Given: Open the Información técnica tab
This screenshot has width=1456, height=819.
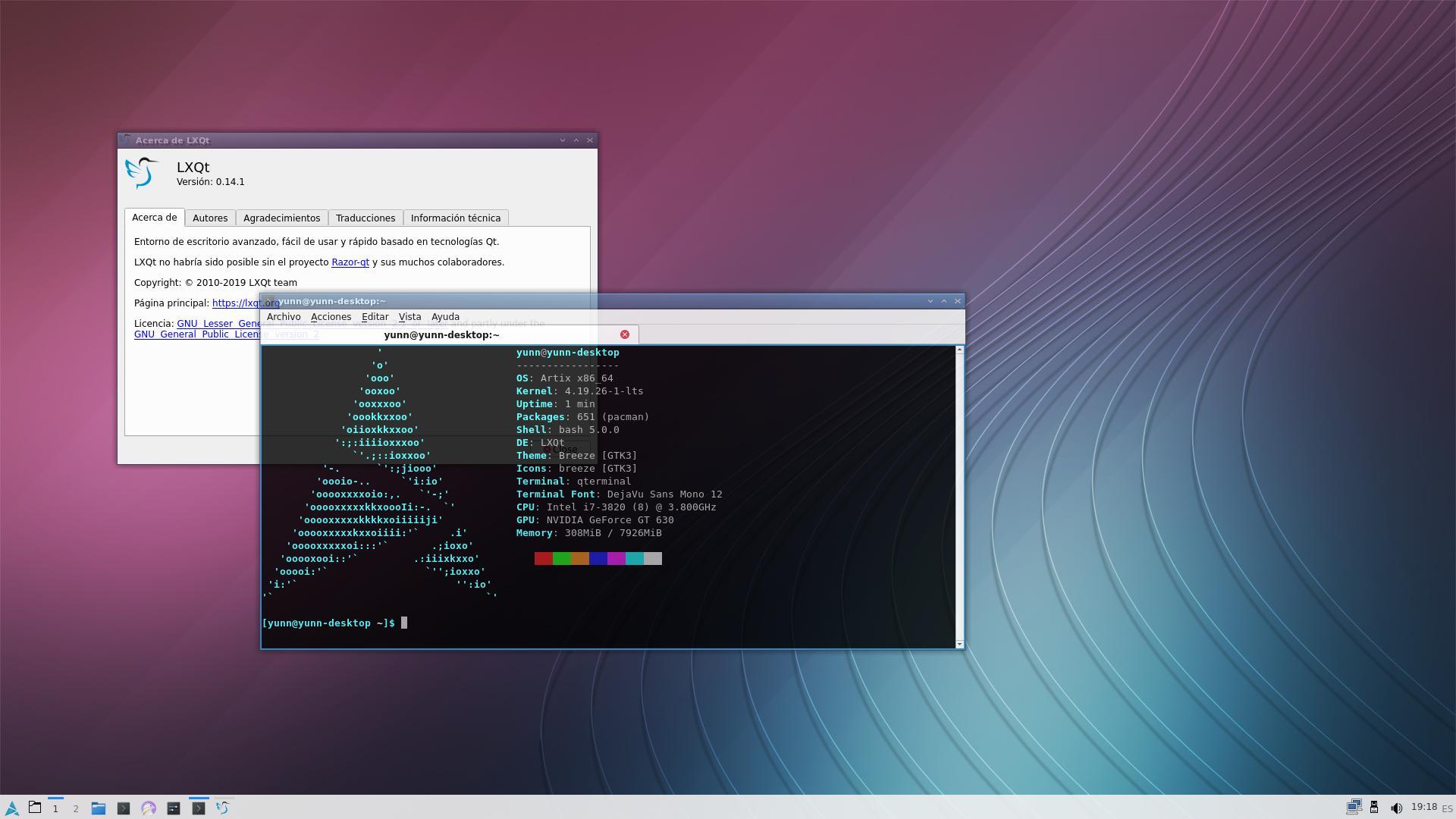Looking at the screenshot, I should [x=455, y=218].
